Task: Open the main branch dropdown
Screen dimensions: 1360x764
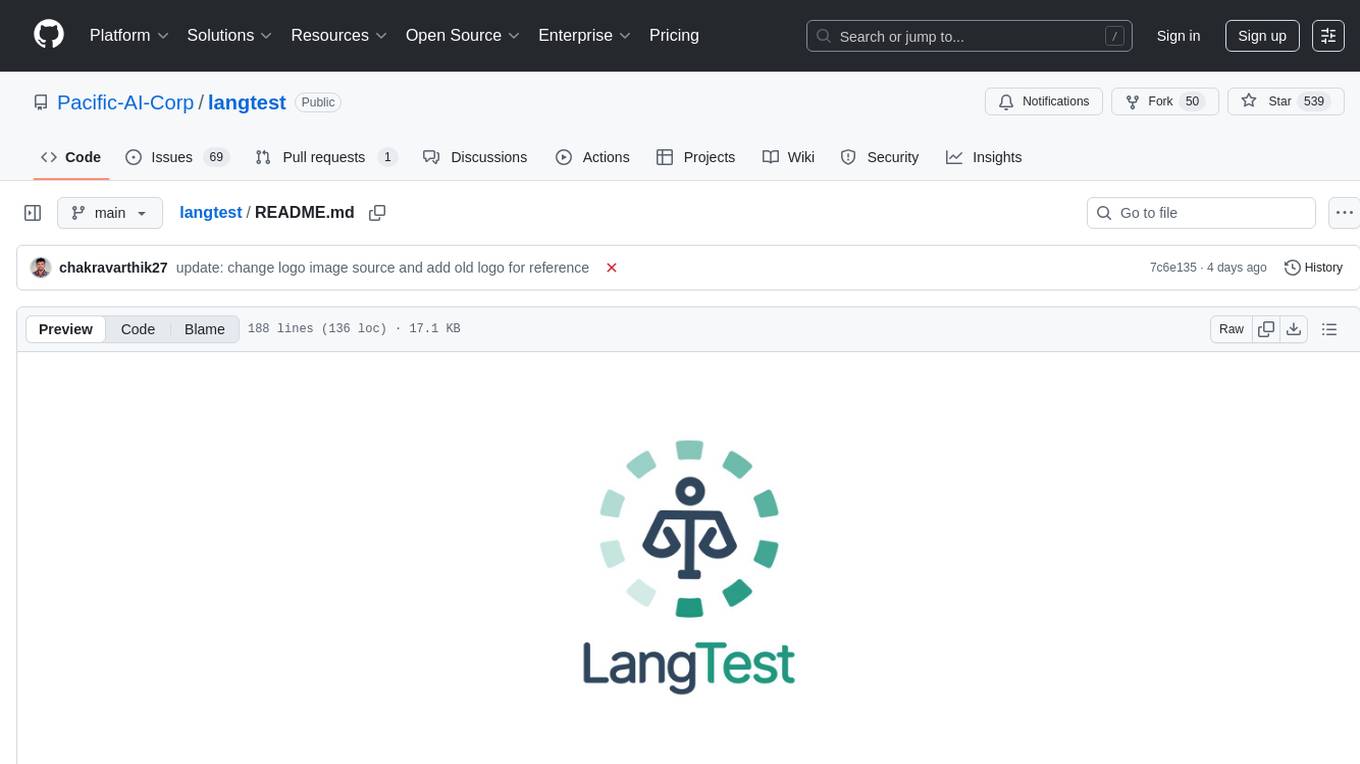Action: 110,213
